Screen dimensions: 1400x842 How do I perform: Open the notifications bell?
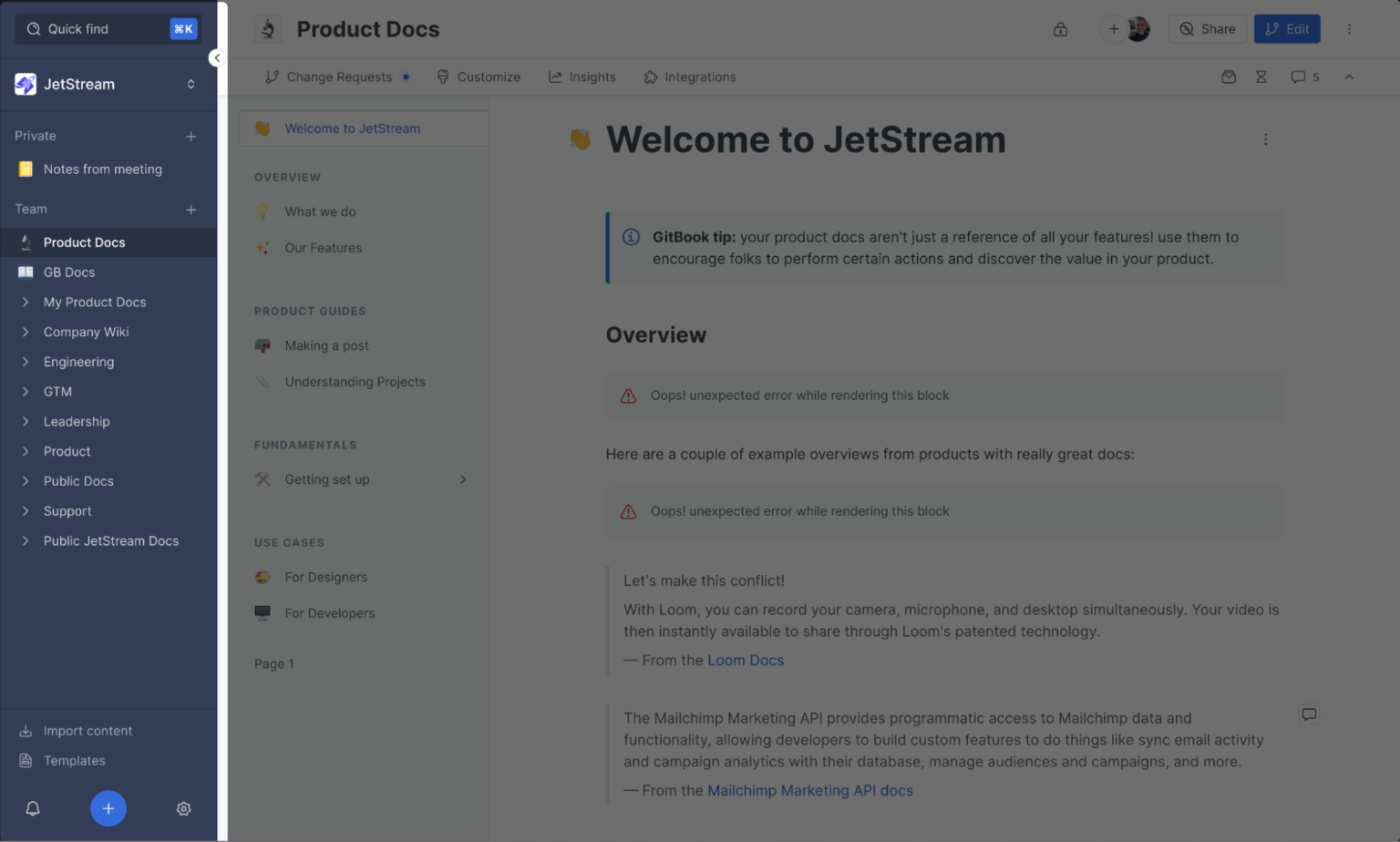click(33, 808)
